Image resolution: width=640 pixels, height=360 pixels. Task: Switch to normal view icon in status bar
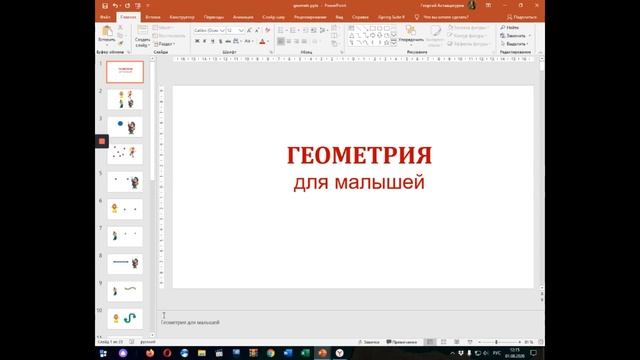430,342
